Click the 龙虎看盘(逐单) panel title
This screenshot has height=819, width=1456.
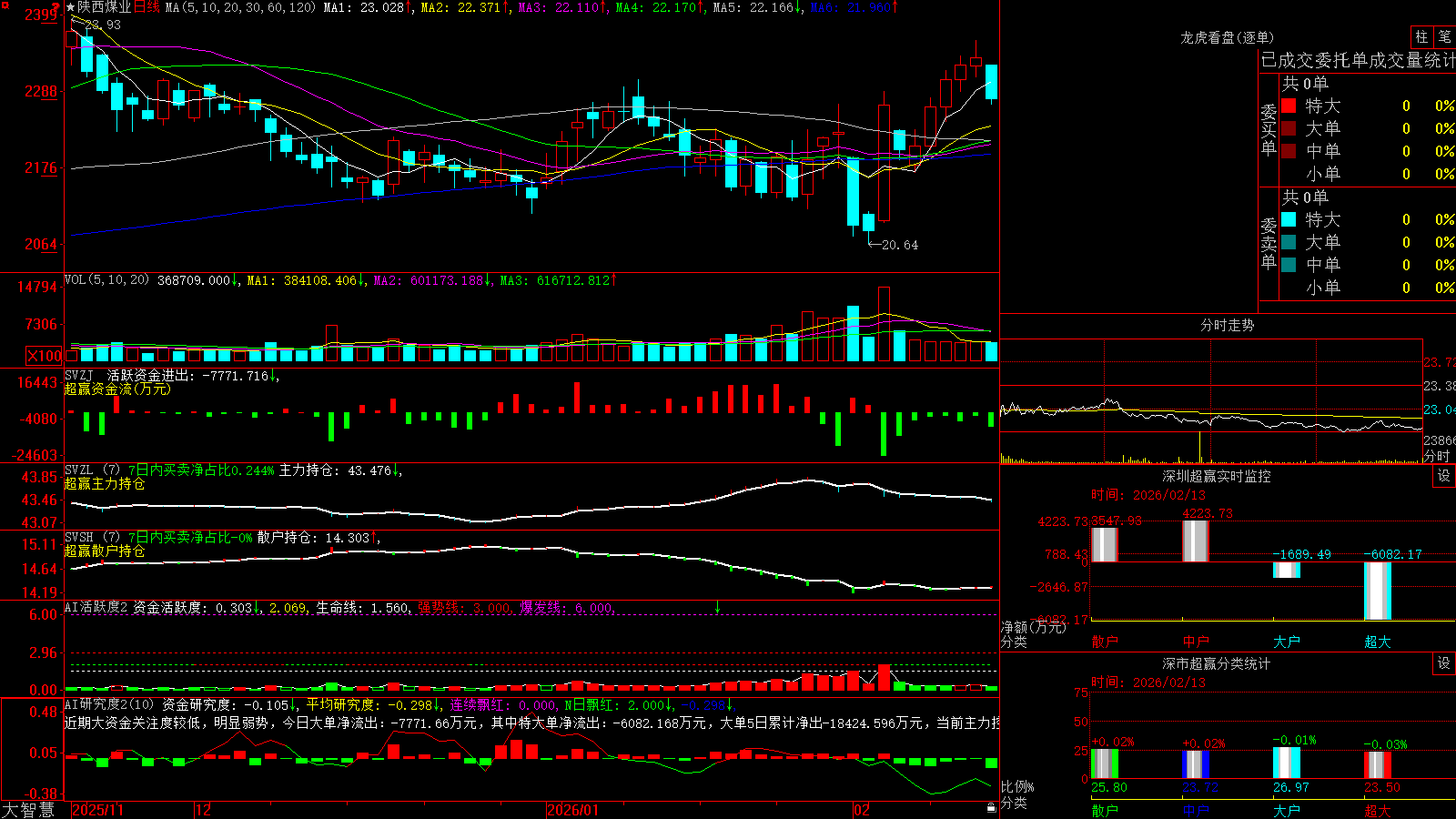(1227, 37)
